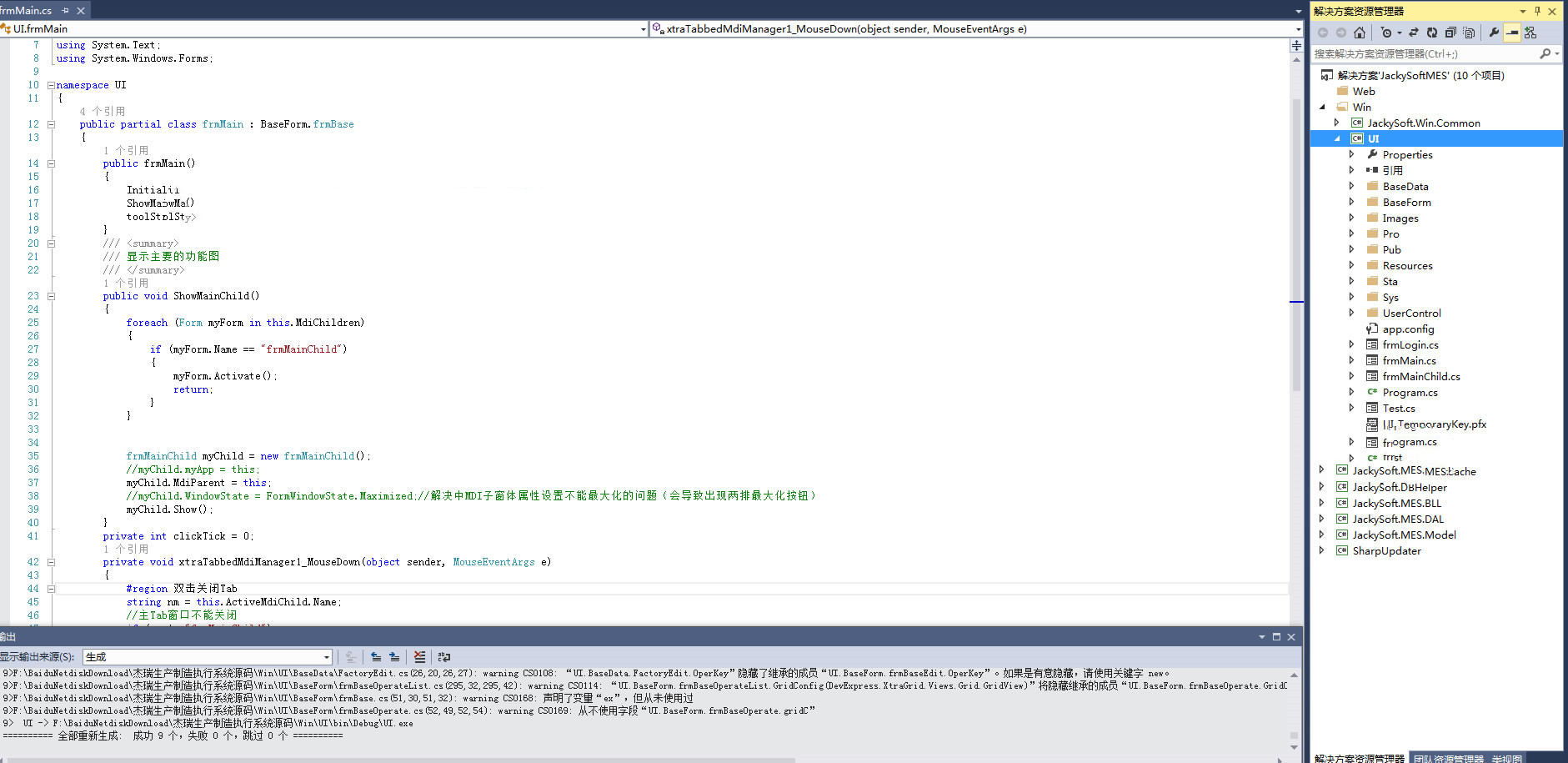The height and width of the screenshot is (763, 1568).
Task: Click Go to Previous Message in Output toolbar
Action: coord(376,657)
